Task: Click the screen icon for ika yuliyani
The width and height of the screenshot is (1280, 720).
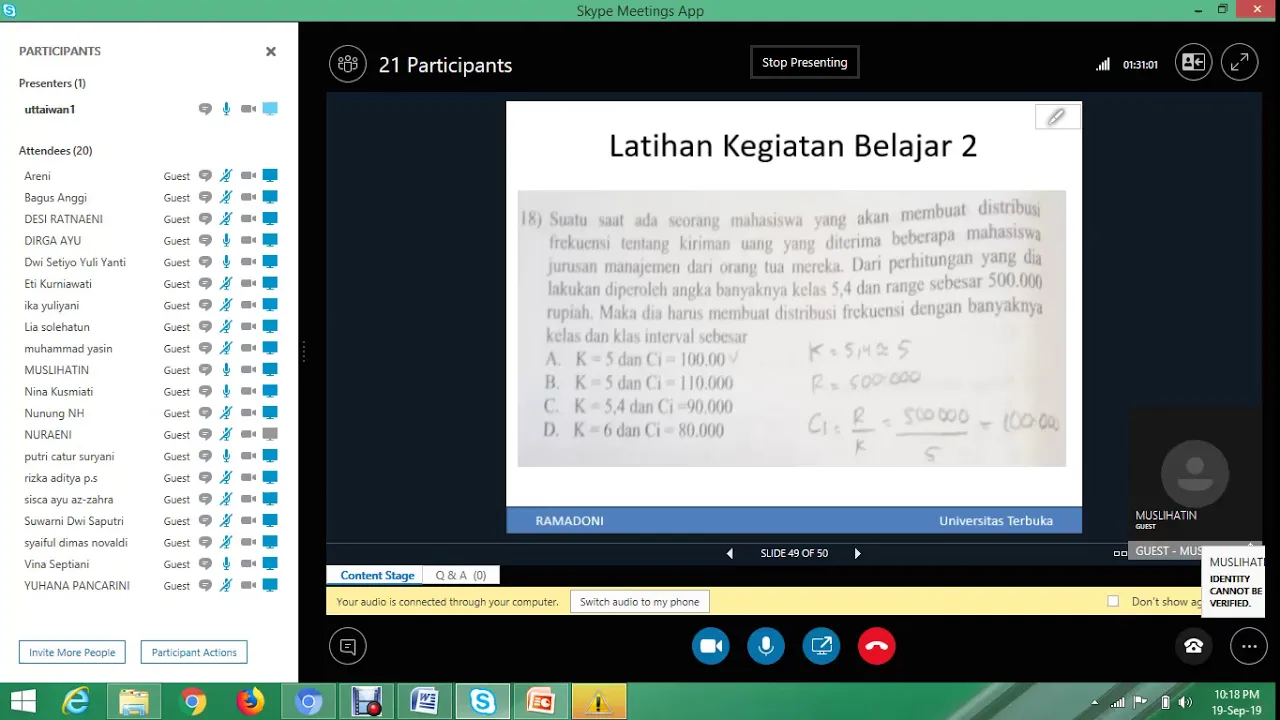Action: pyautogui.click(x=270, y=306)
